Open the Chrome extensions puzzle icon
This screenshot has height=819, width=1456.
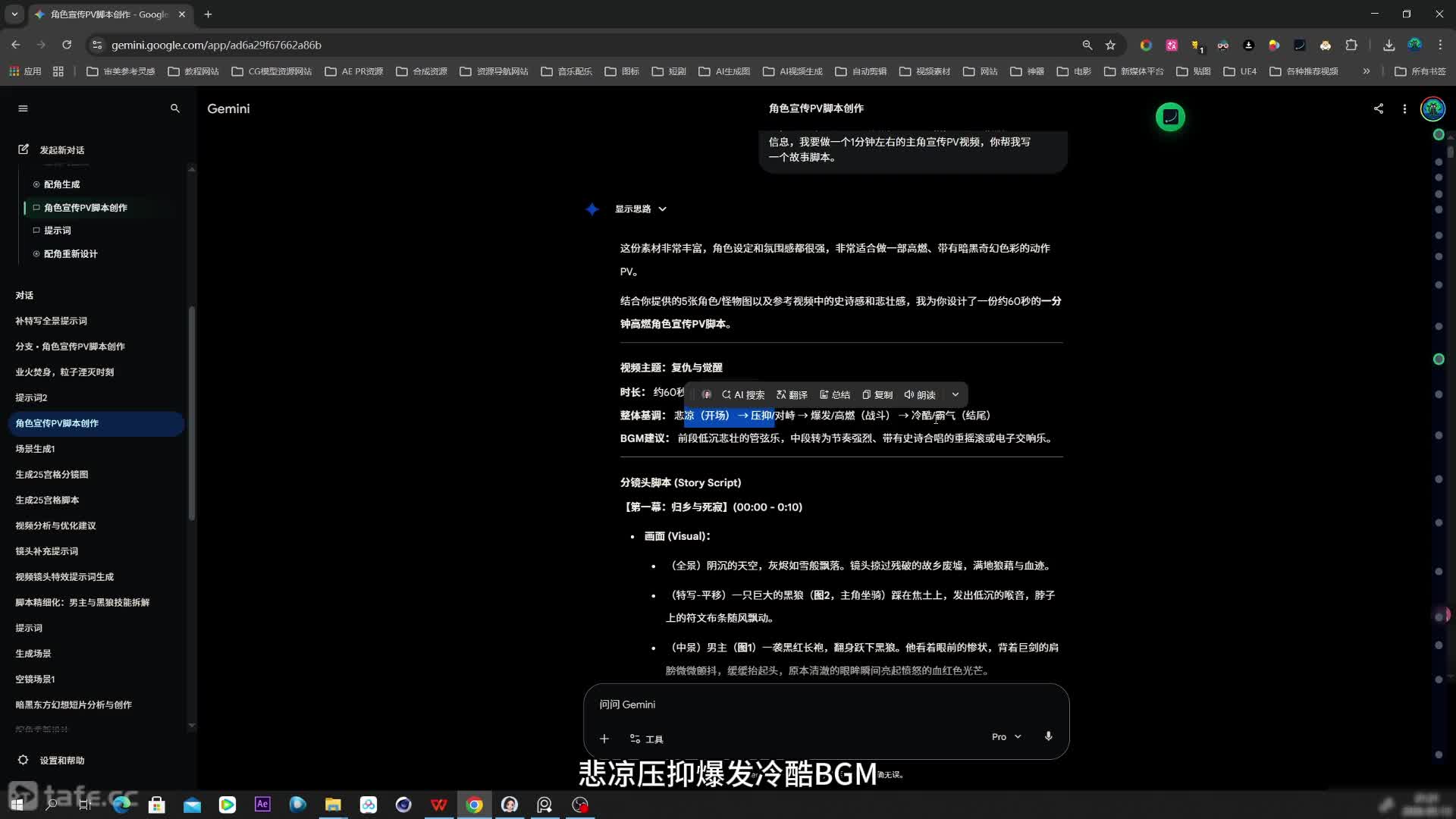click(x=1351, y=45)
